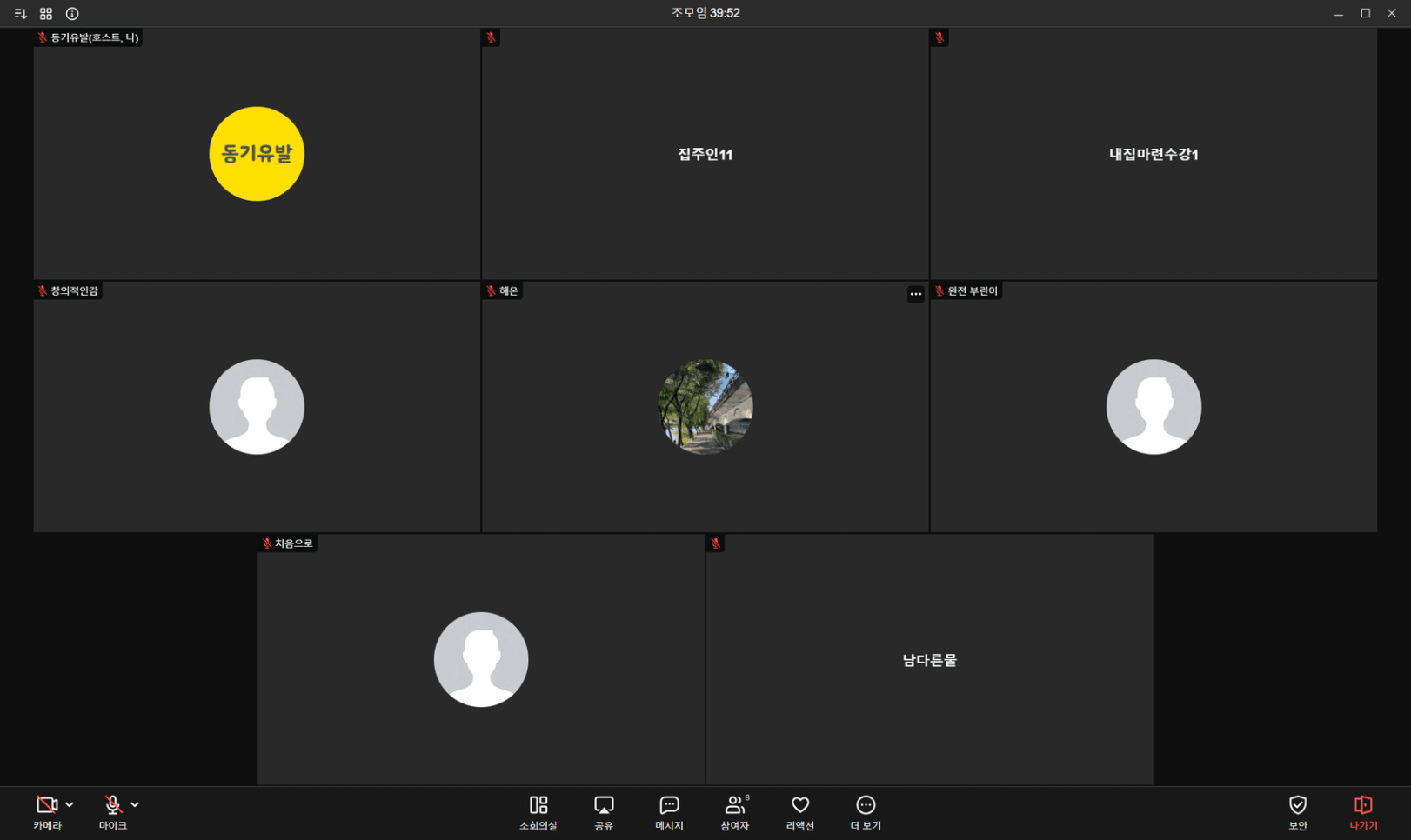Viewport: 1411px width, 840px height.
Task: Open the three-dot menu on 해온's tile
Action: click(915, 294)
